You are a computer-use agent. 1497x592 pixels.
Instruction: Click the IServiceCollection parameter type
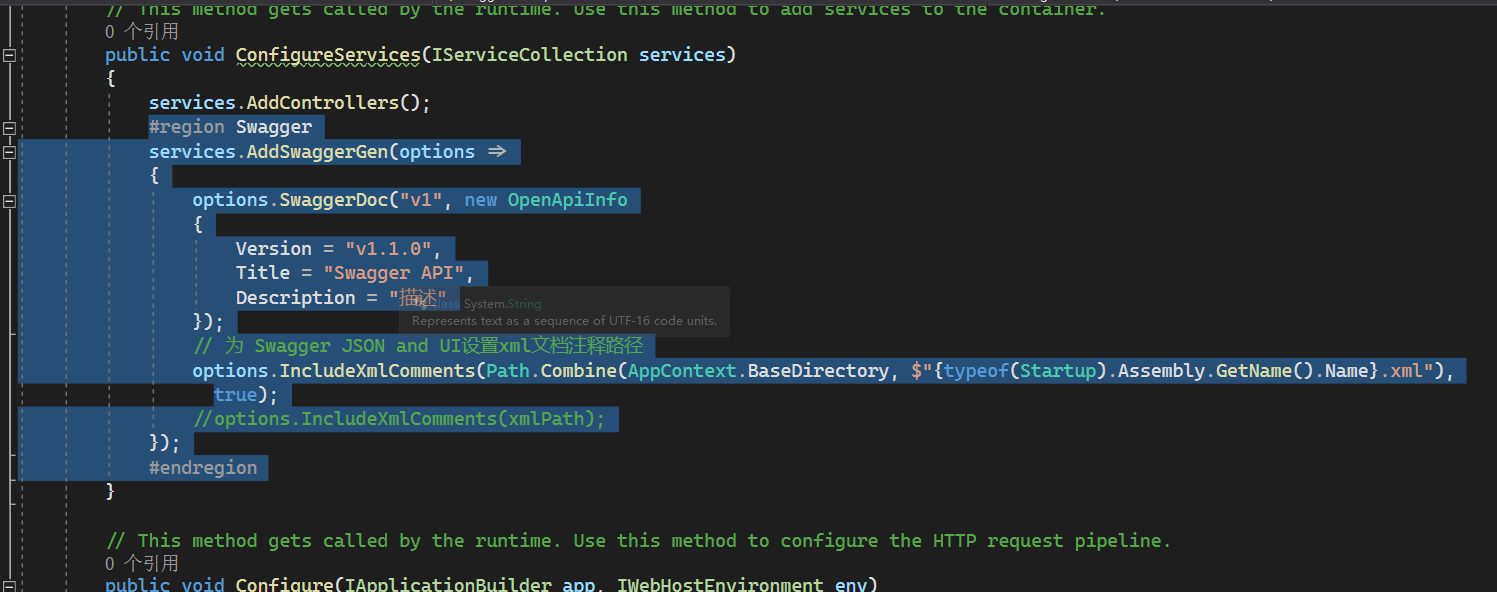tap(530, 54)
